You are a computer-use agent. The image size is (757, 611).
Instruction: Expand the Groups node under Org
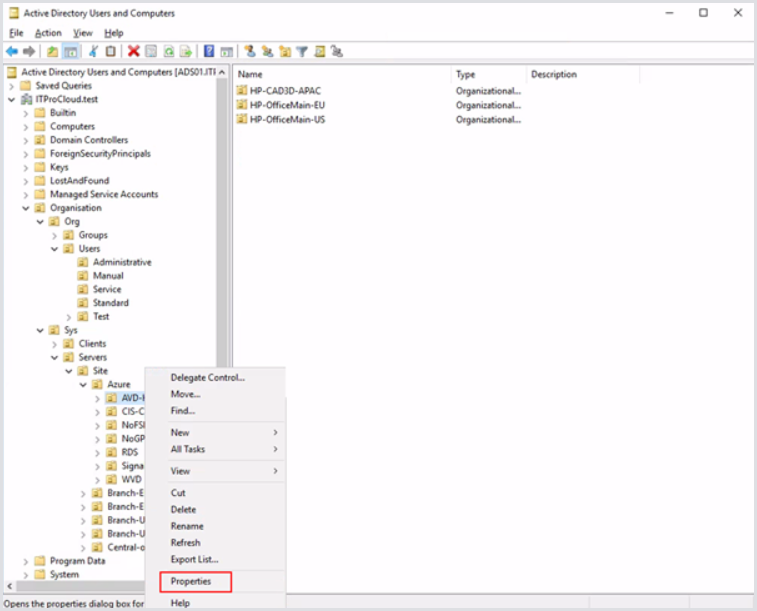55,235
